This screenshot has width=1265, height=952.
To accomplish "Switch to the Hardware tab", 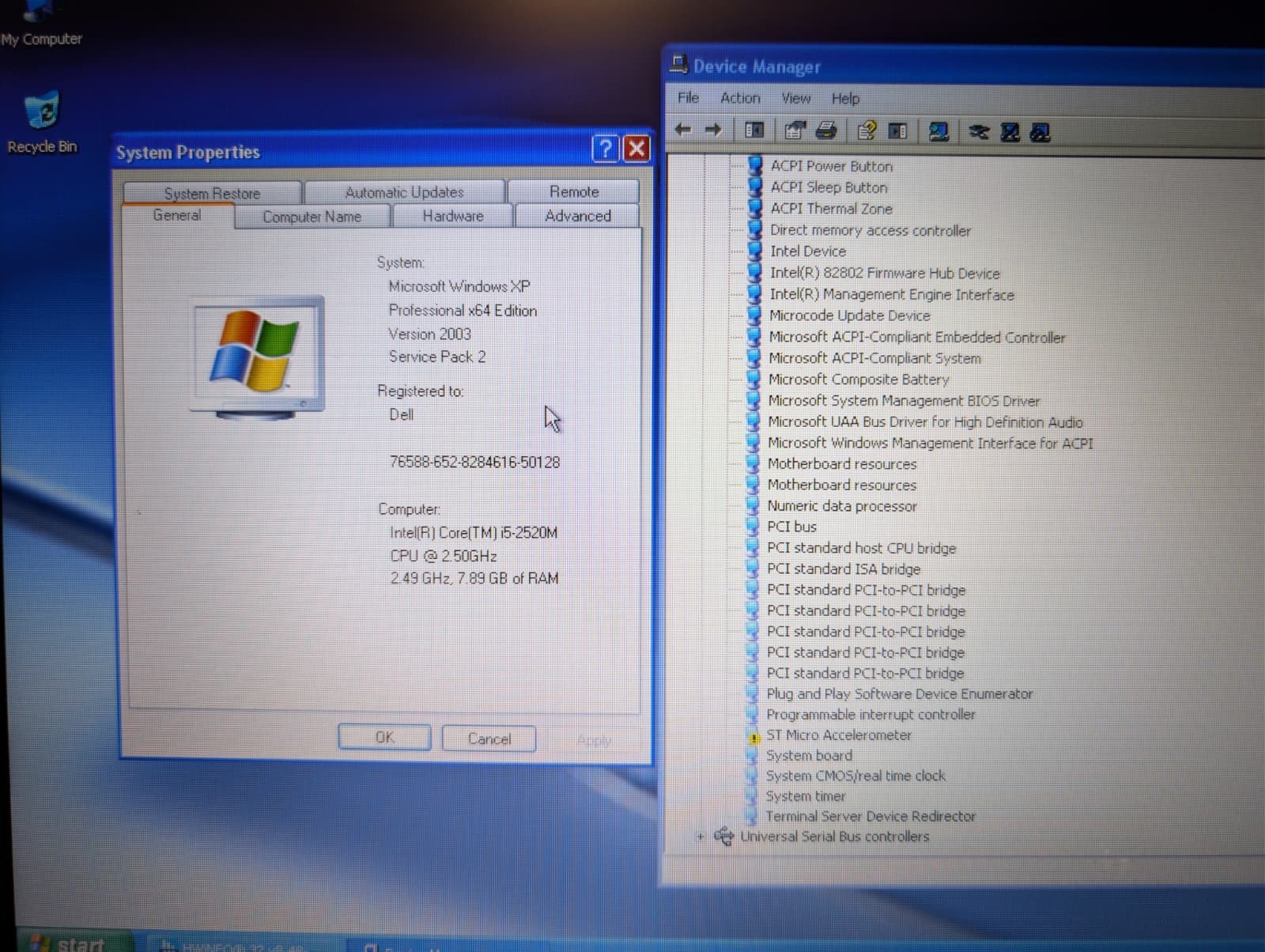I will pyautogui.click(x=452, y=216).
